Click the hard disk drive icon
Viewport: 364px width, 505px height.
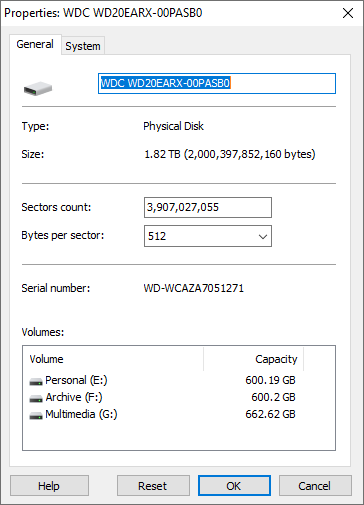coord(38,89)
